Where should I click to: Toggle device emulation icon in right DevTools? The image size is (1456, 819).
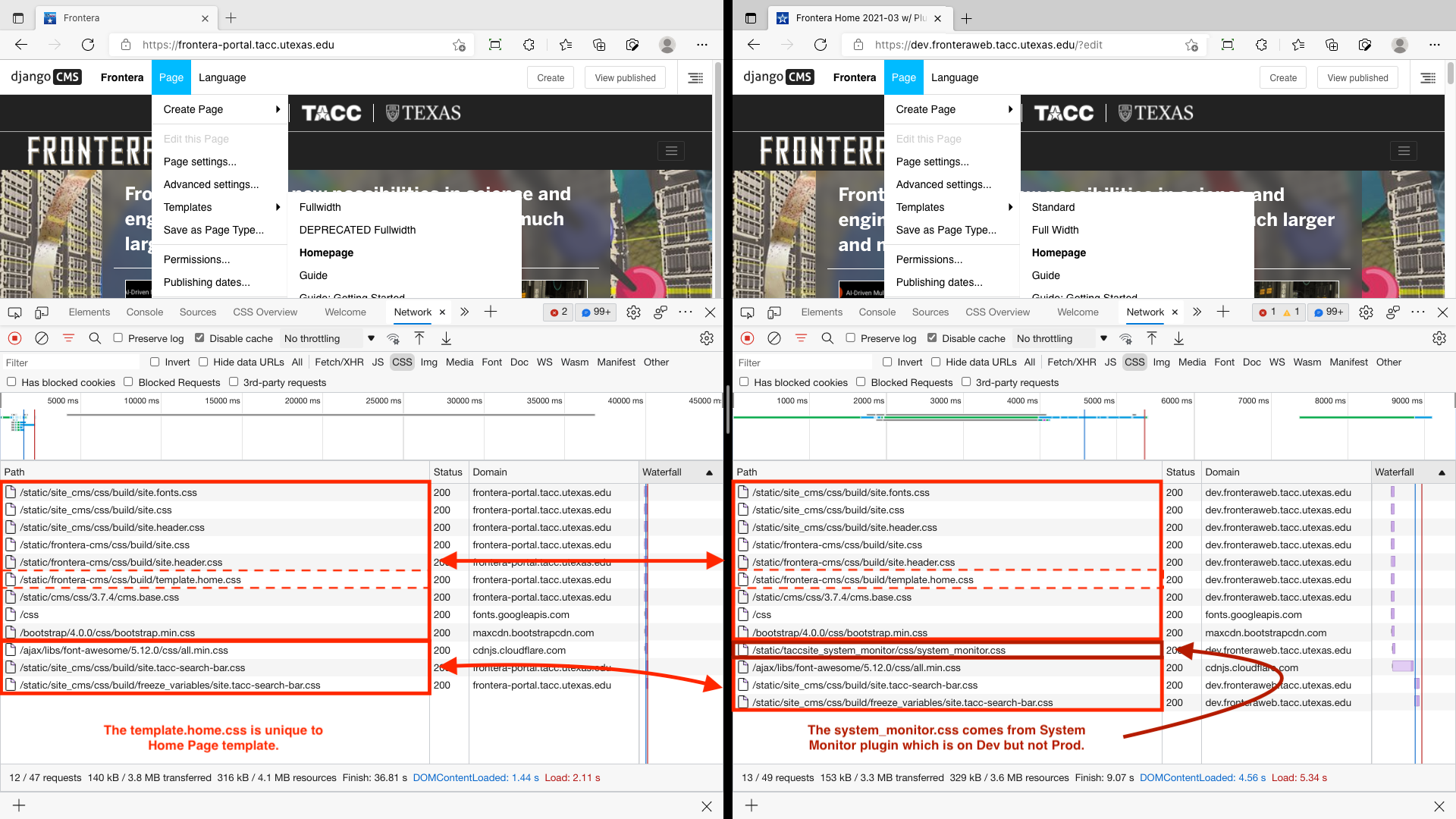point(774,312)
